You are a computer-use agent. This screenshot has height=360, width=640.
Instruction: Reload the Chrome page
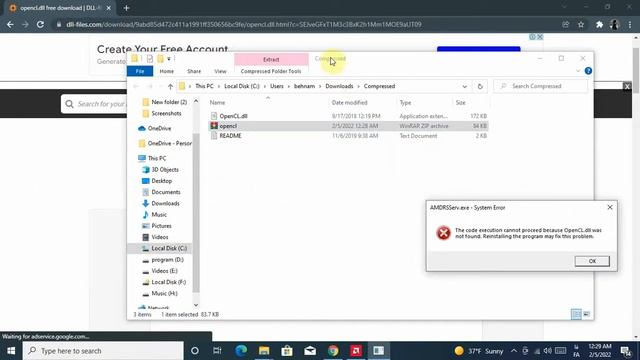40,24
